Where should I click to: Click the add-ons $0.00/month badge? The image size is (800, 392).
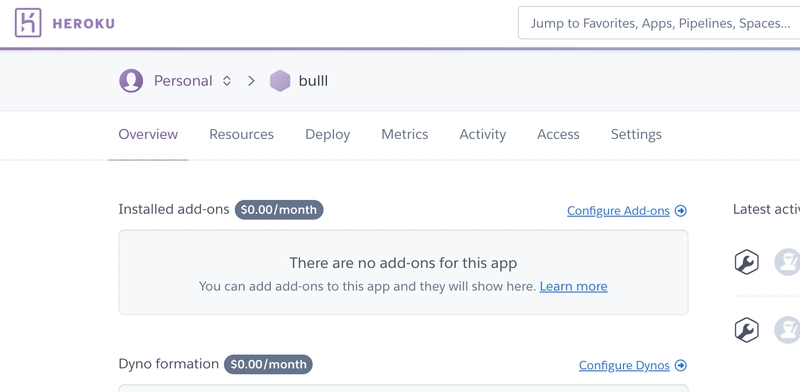pyautogui.click(x=279, y=210)
